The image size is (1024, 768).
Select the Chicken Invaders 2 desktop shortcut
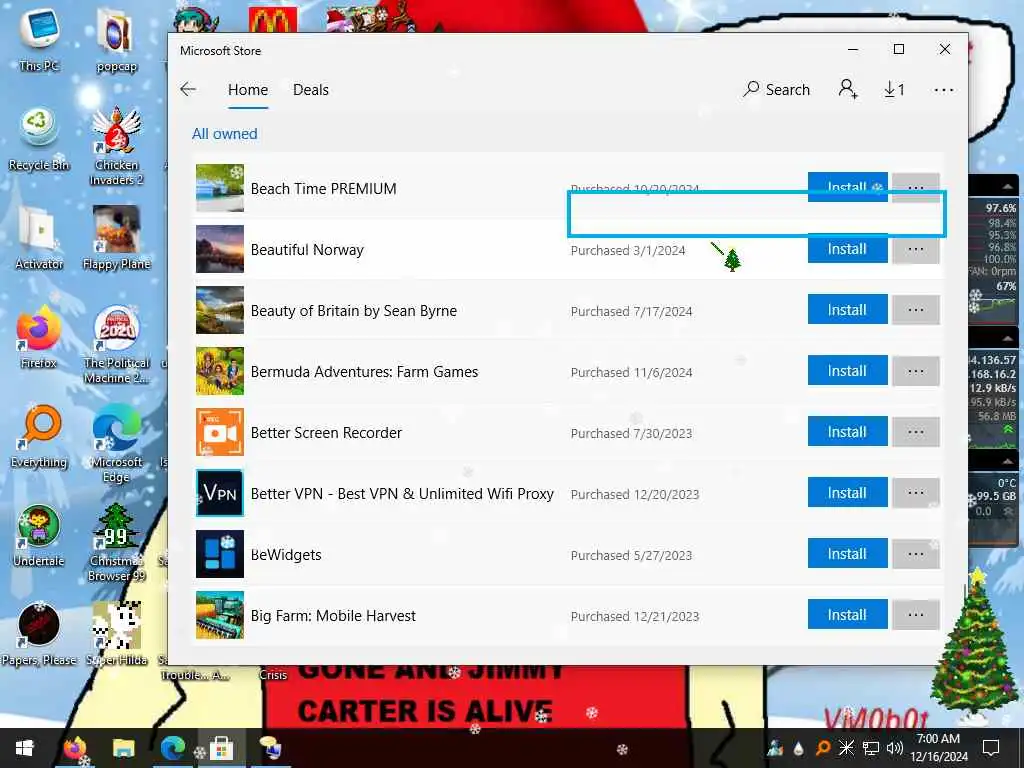[x=116, y=146]
